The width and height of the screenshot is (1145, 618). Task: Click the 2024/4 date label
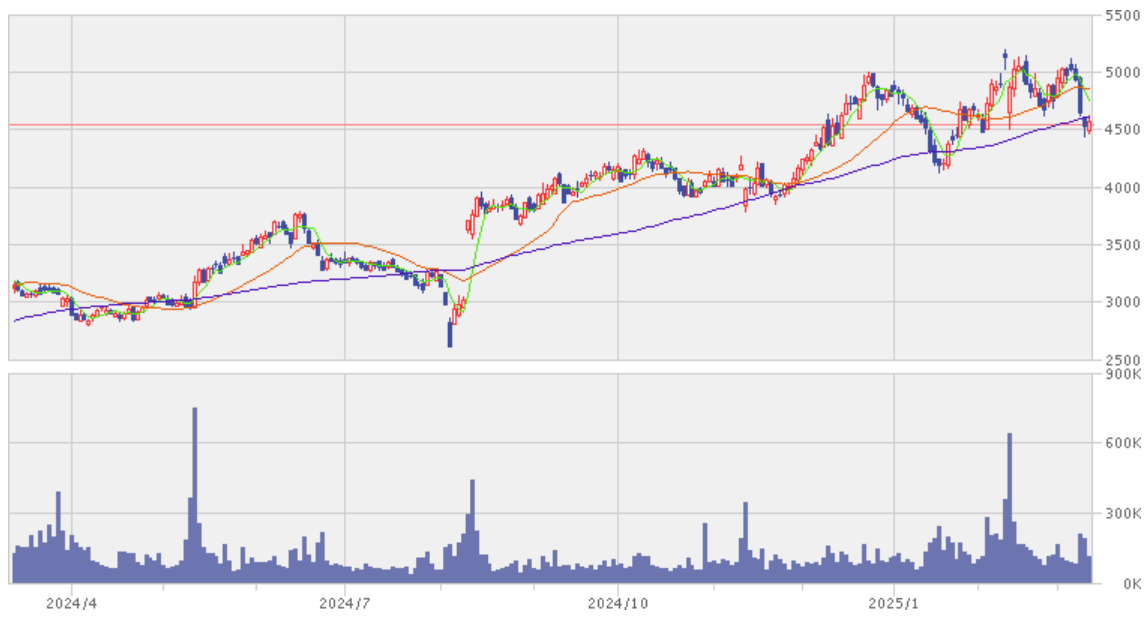tap(71, 603)
